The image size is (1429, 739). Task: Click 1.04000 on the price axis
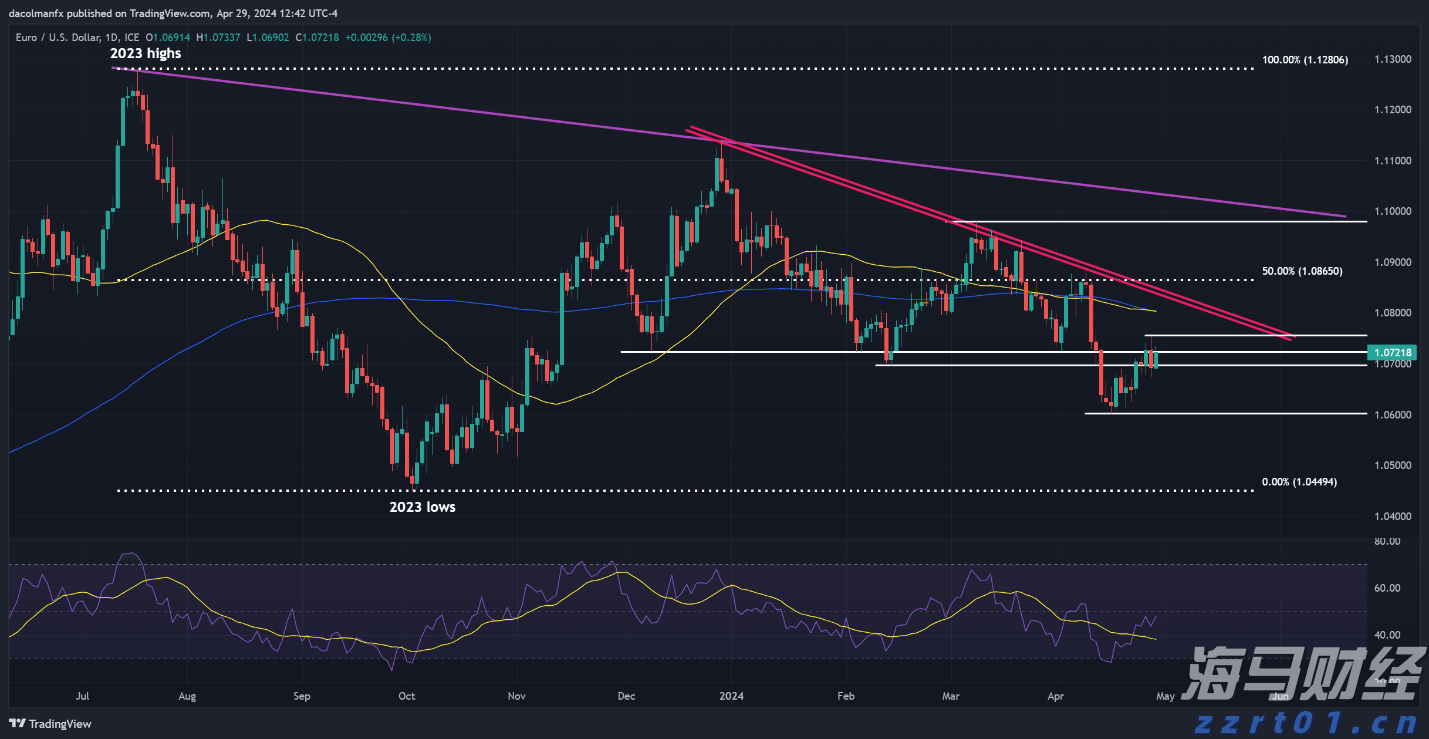click(x=1395, y=517)
